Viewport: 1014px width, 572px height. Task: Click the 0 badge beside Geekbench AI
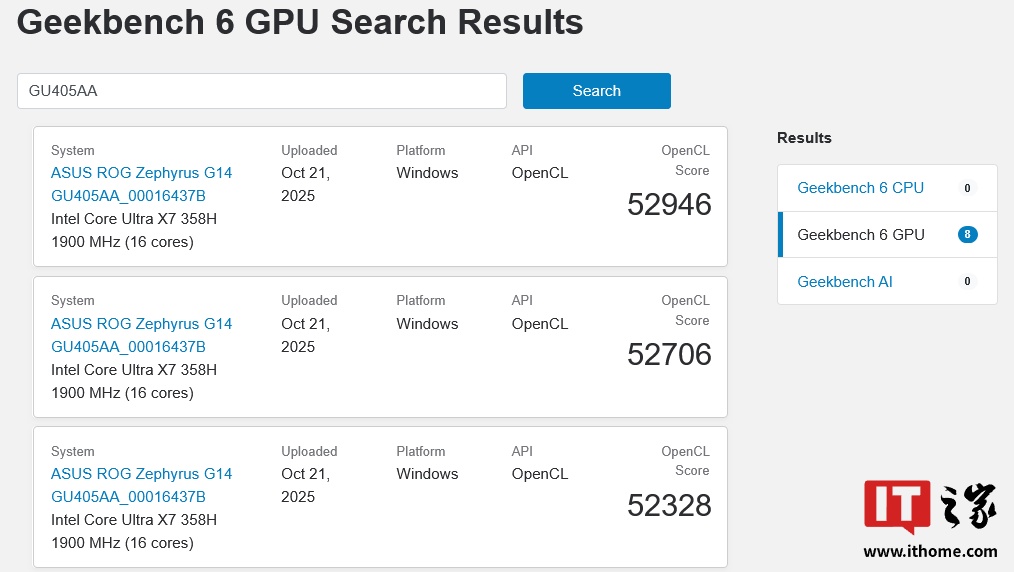(966, 282)
